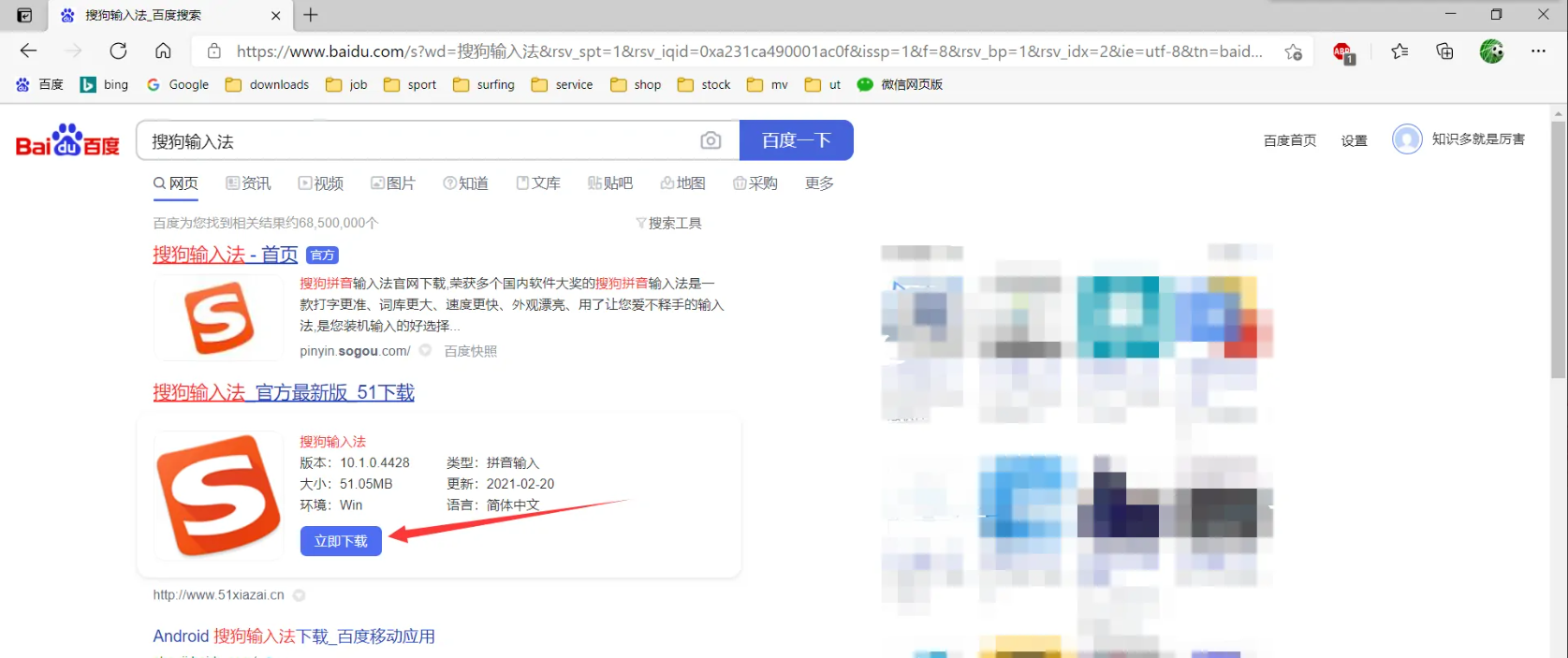Click the browser Back arrow
Screen dimensions: 1568x658
28,51
